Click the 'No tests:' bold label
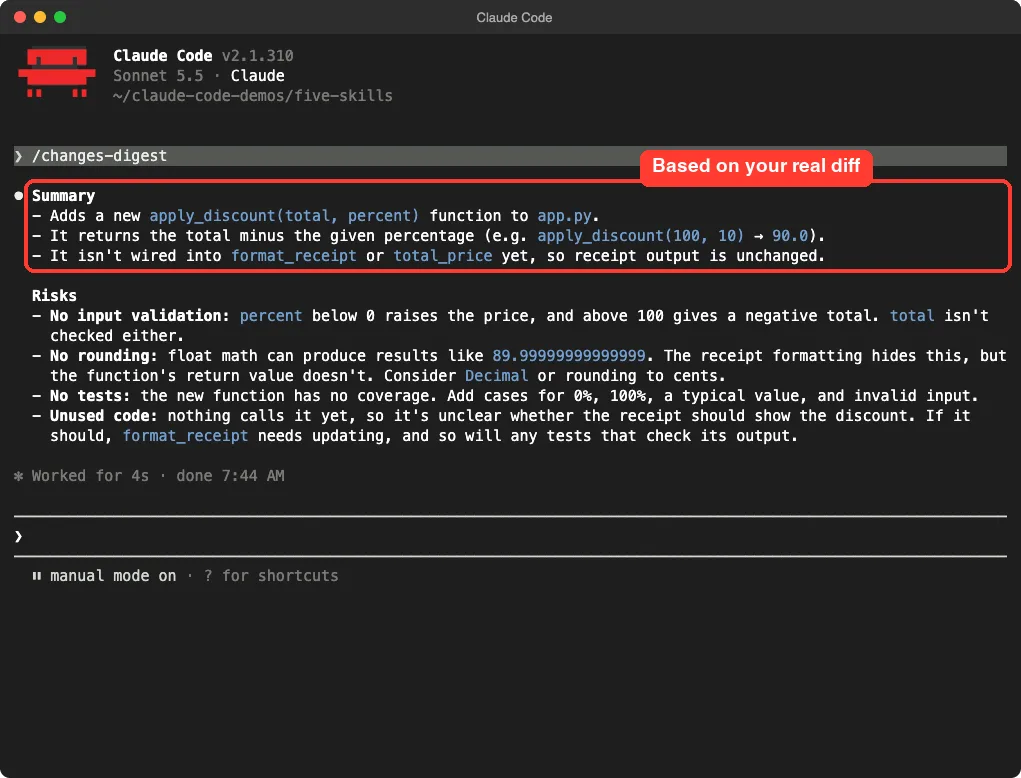The width and height of the screenshot is (1021, 778). click(x=90, y=396)
